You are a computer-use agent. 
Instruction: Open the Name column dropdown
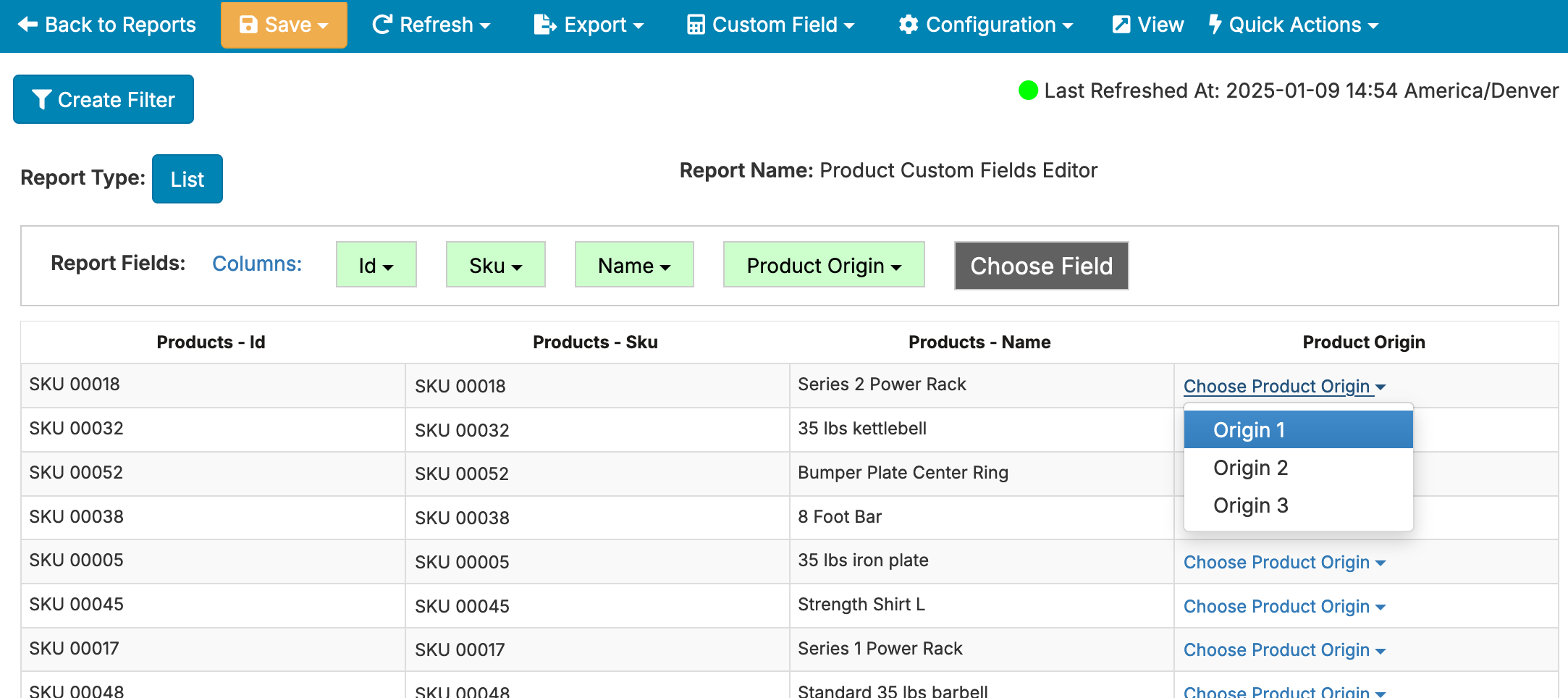point(633,266)
